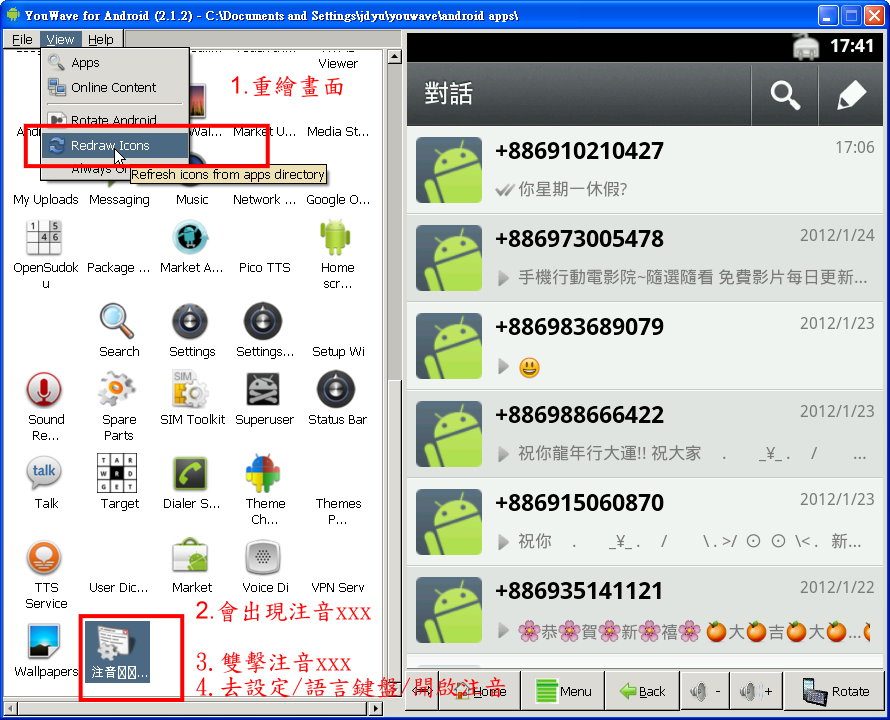Launch the Voice Dialer app icon
Image resolution: width=890 pixels, height=720 pixels.
click(263, 557)
